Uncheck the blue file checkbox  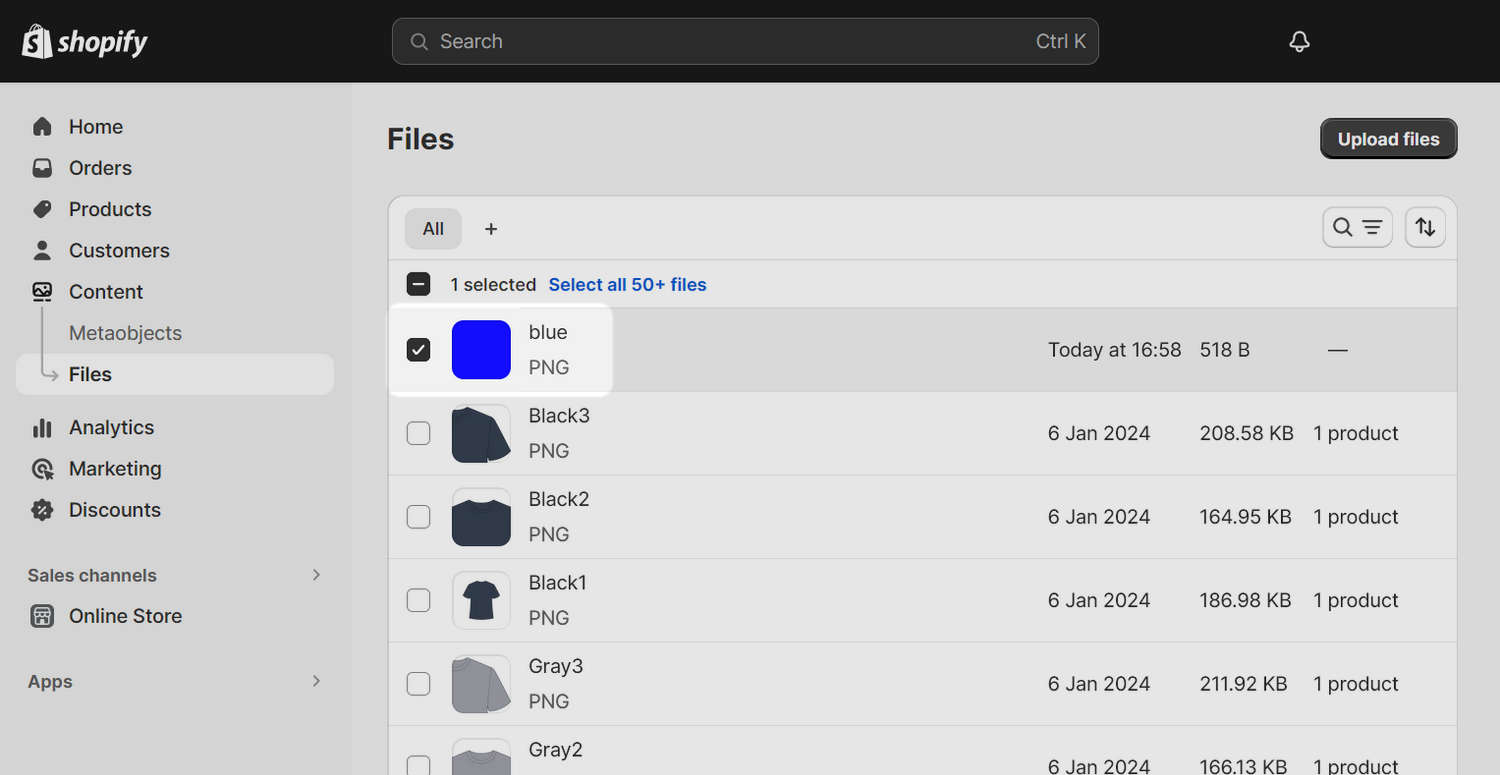419,350
